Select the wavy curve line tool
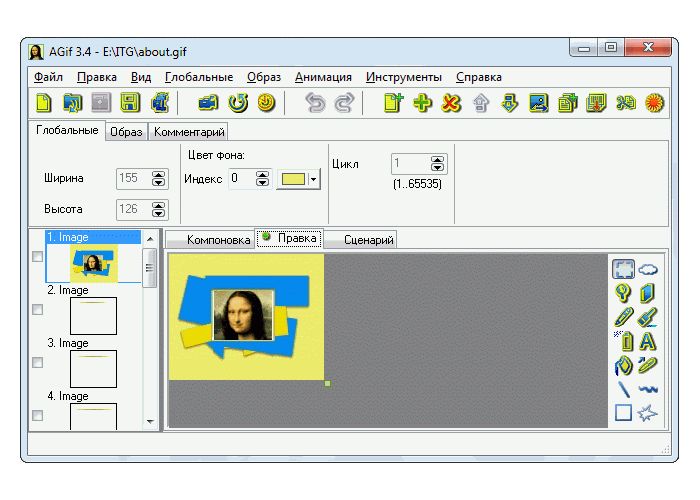Screen dimensions: 700x500 (648, 389)
